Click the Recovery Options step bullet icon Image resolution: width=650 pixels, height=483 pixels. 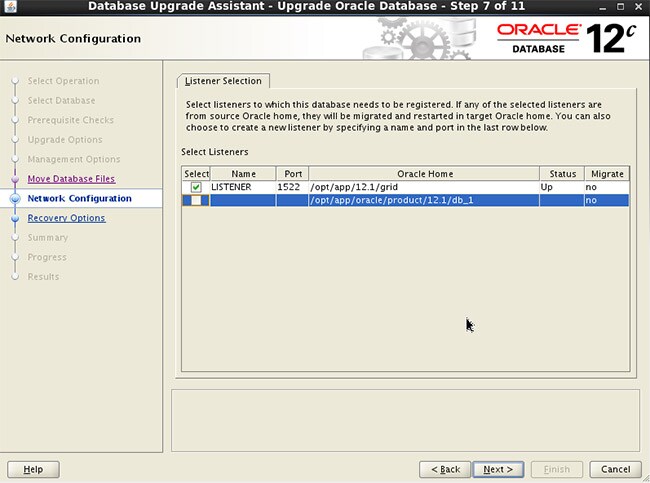[15, 218]
